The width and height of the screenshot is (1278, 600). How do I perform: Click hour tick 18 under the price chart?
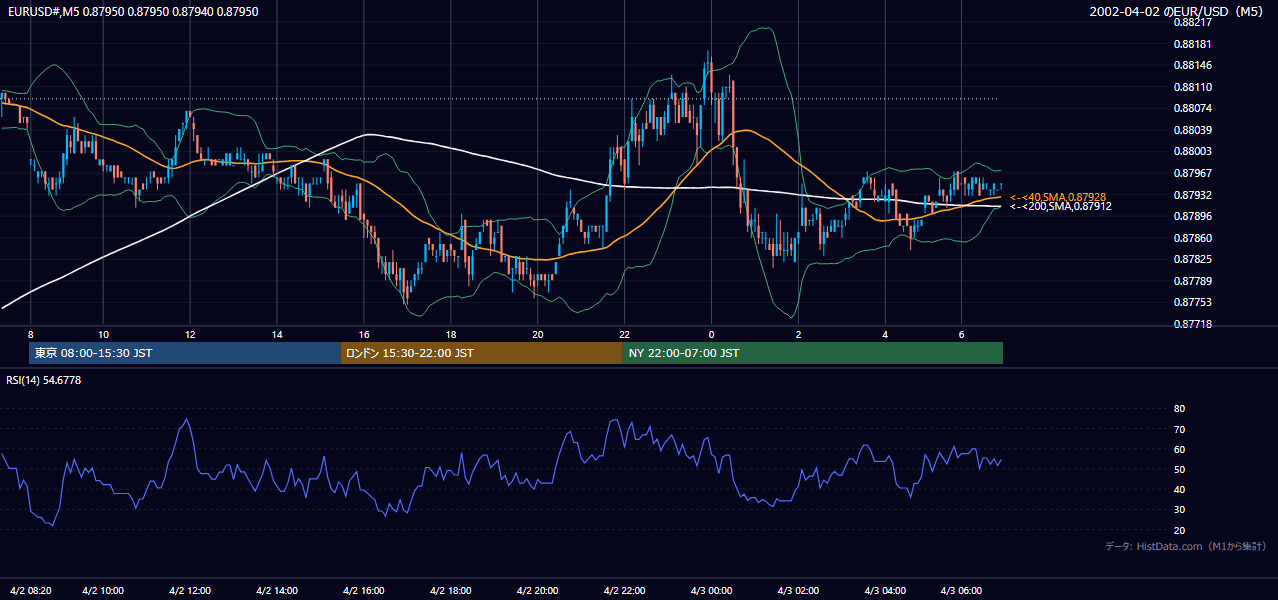(451, 334)
